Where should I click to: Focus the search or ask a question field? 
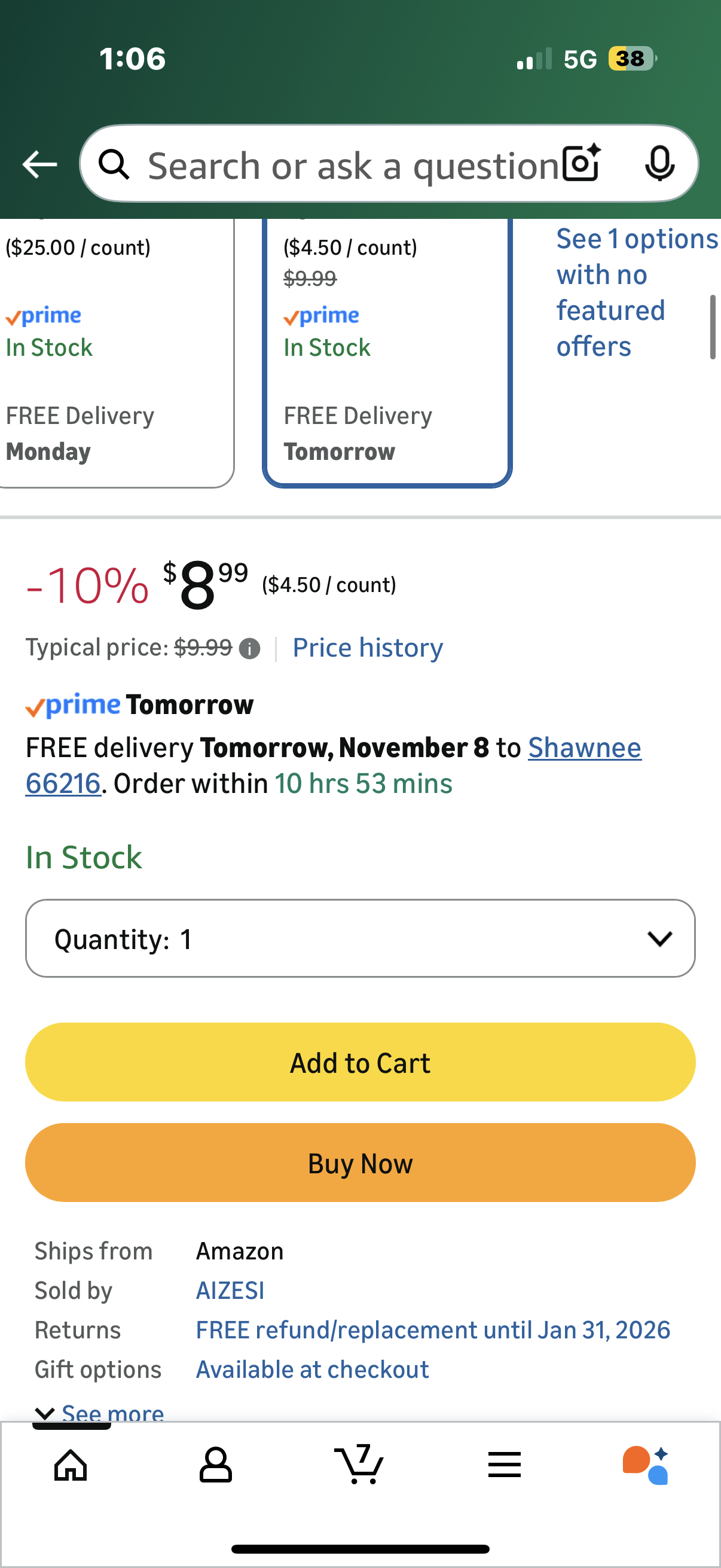pyautogui.click(x=353, y=166)
